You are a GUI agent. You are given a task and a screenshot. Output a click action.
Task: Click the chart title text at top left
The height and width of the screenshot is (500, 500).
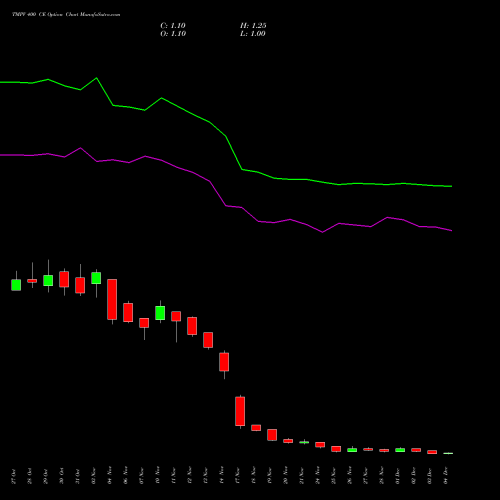[x=66, y=15]
